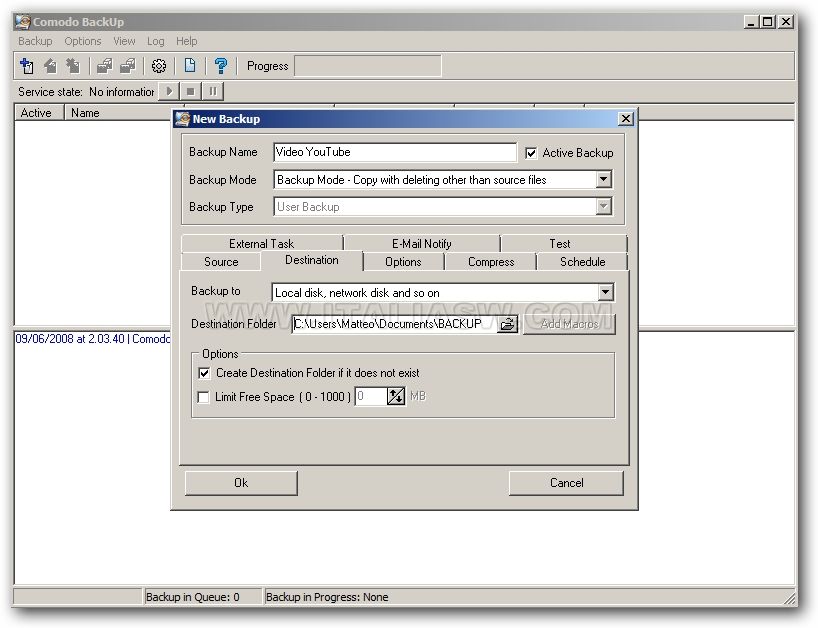Open the Test tab

pyautogui.click(x=560, y=244)
